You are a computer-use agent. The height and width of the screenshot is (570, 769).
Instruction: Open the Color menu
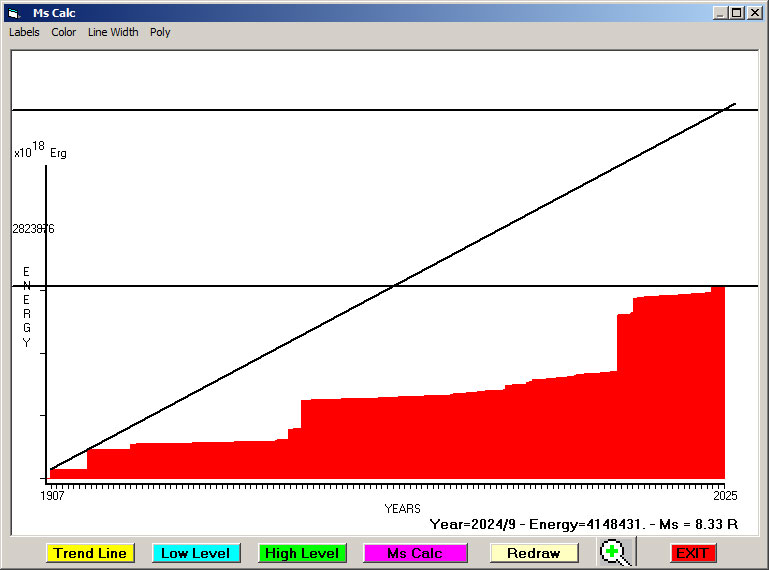tap(64, 32)
